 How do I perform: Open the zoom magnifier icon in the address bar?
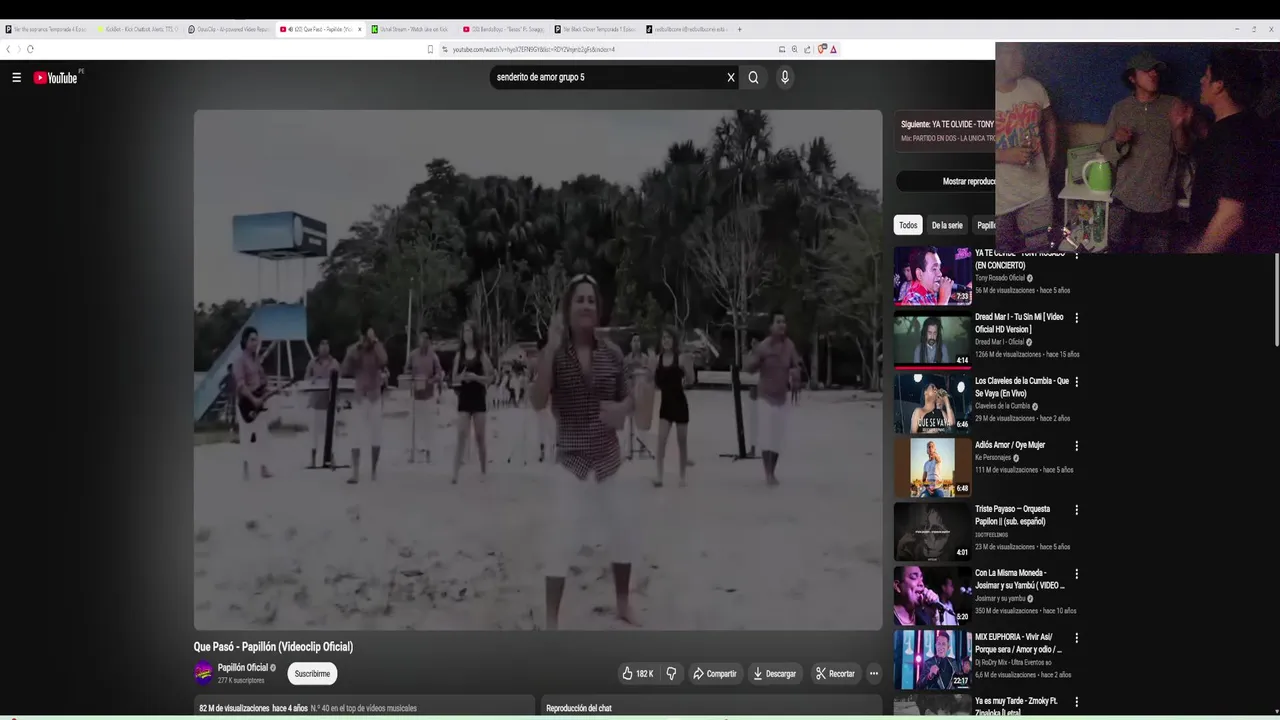pyautogui.click(x=795, y=49)
